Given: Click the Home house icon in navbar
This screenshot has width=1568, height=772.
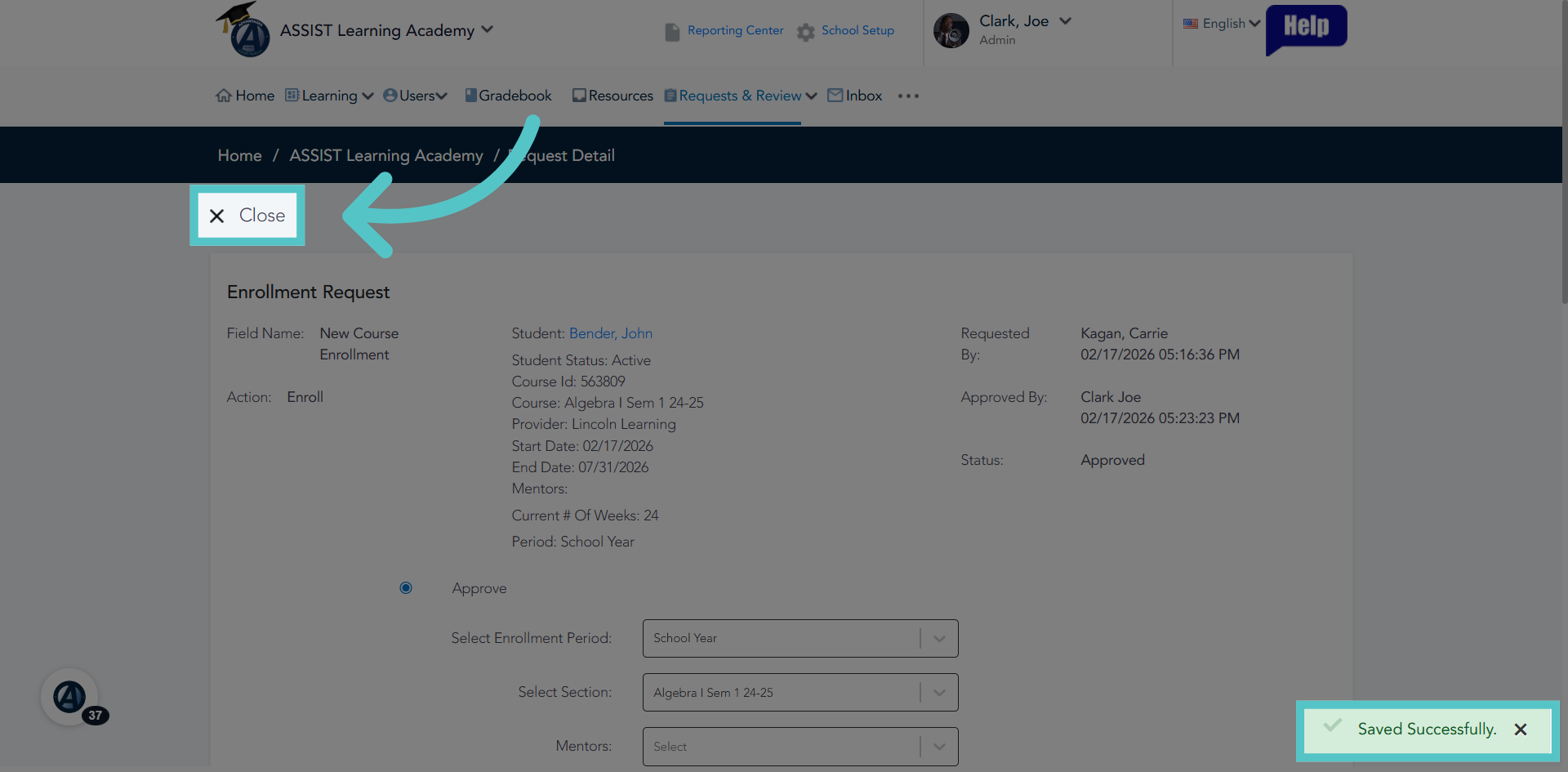Looking at the screenshot, I should pyautogui.click(x=224, y=96).
